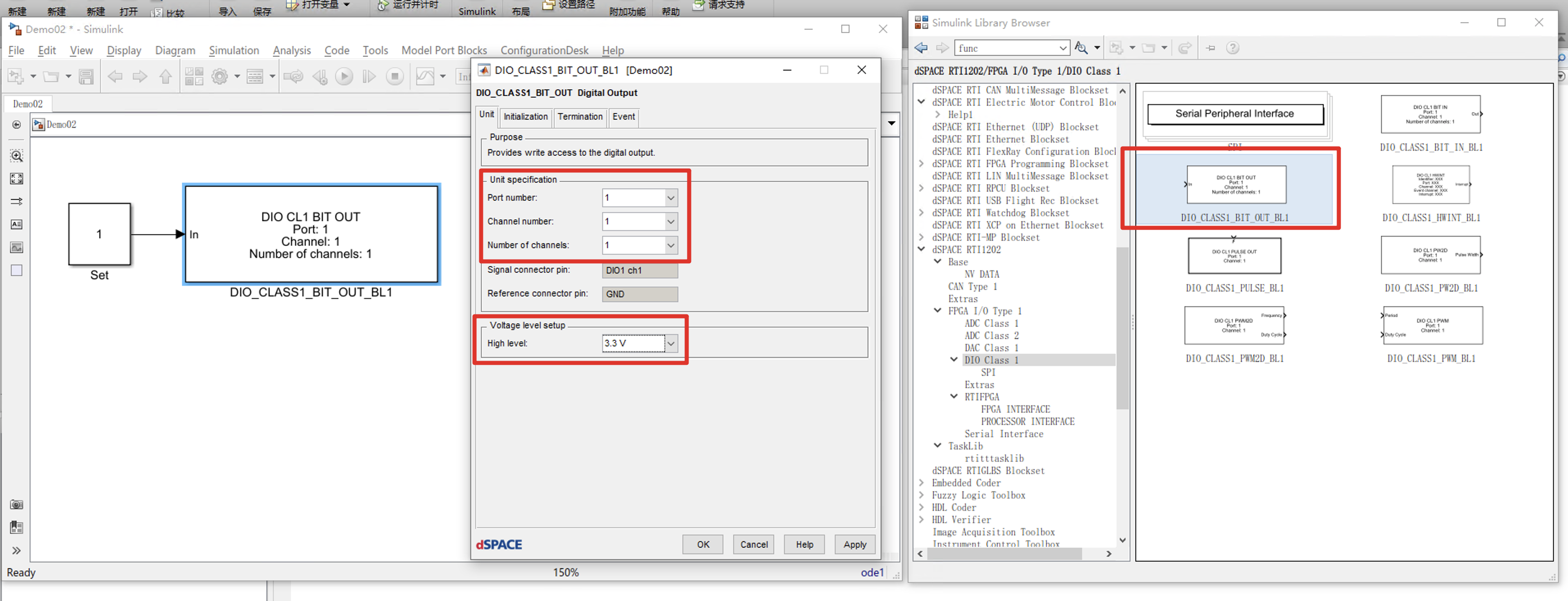Click the func search input field
1568x601 pixels.
(1006, 48)
